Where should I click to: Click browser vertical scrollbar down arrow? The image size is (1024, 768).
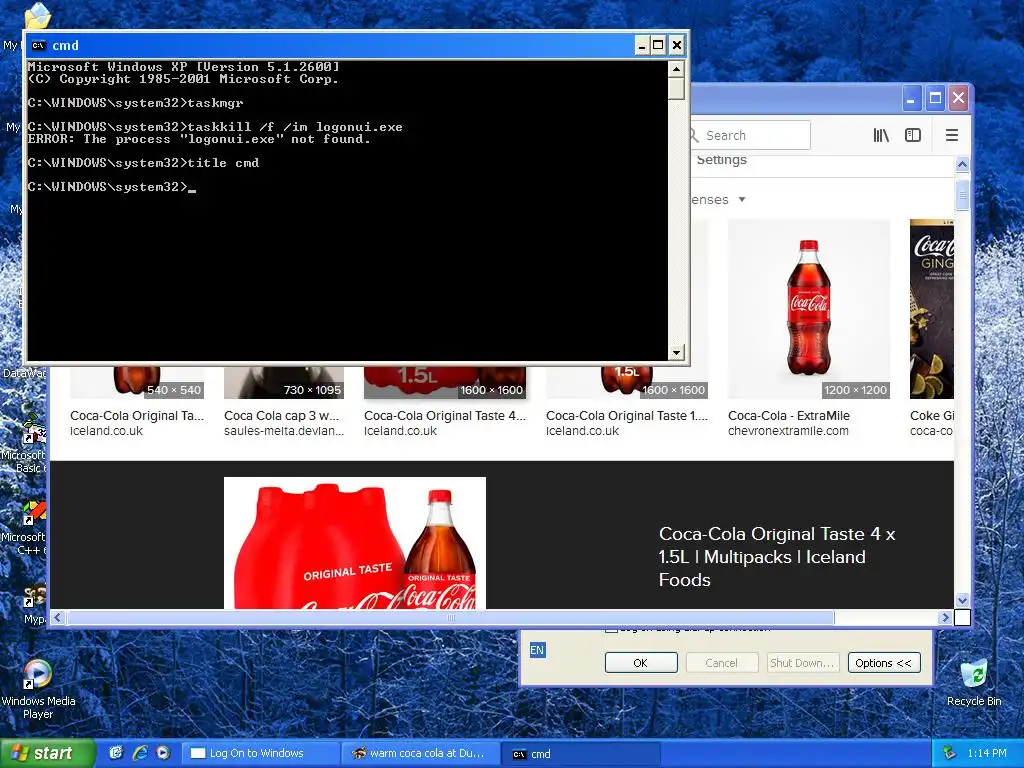(x=962, y=600)
